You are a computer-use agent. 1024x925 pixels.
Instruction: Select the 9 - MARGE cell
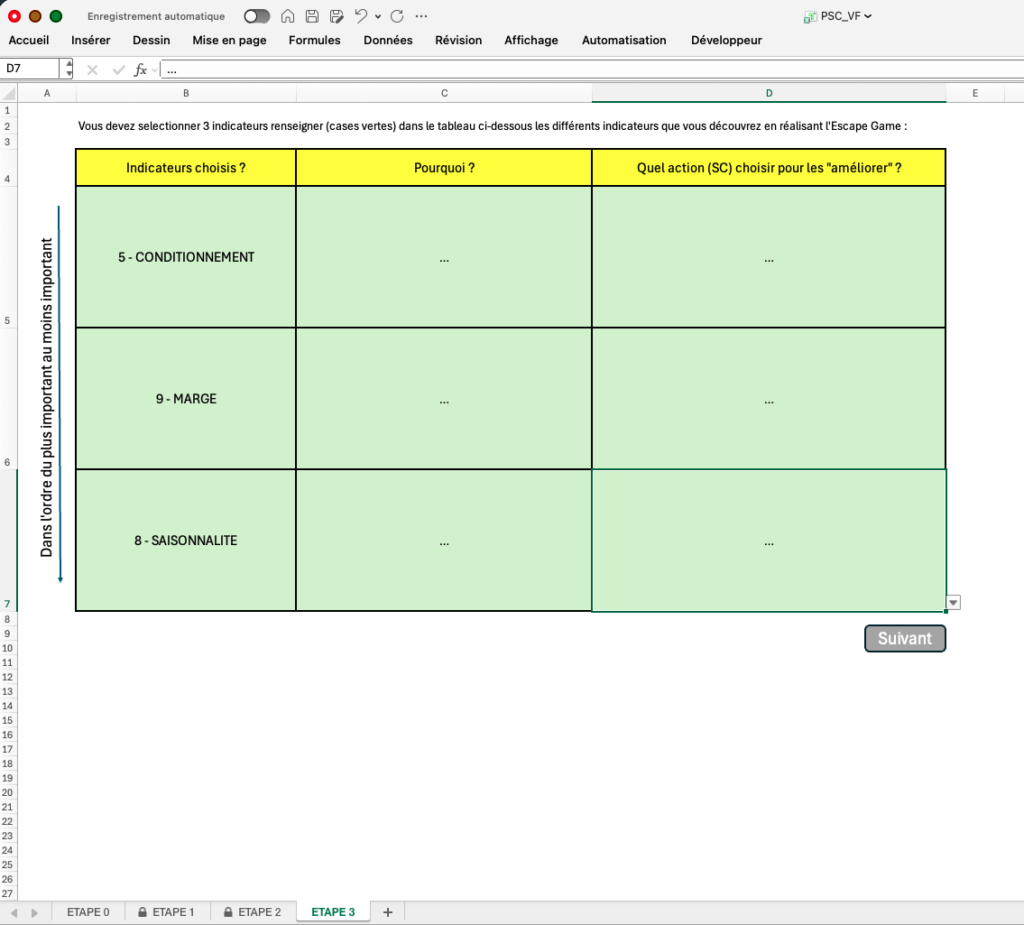tap(185, 398)
